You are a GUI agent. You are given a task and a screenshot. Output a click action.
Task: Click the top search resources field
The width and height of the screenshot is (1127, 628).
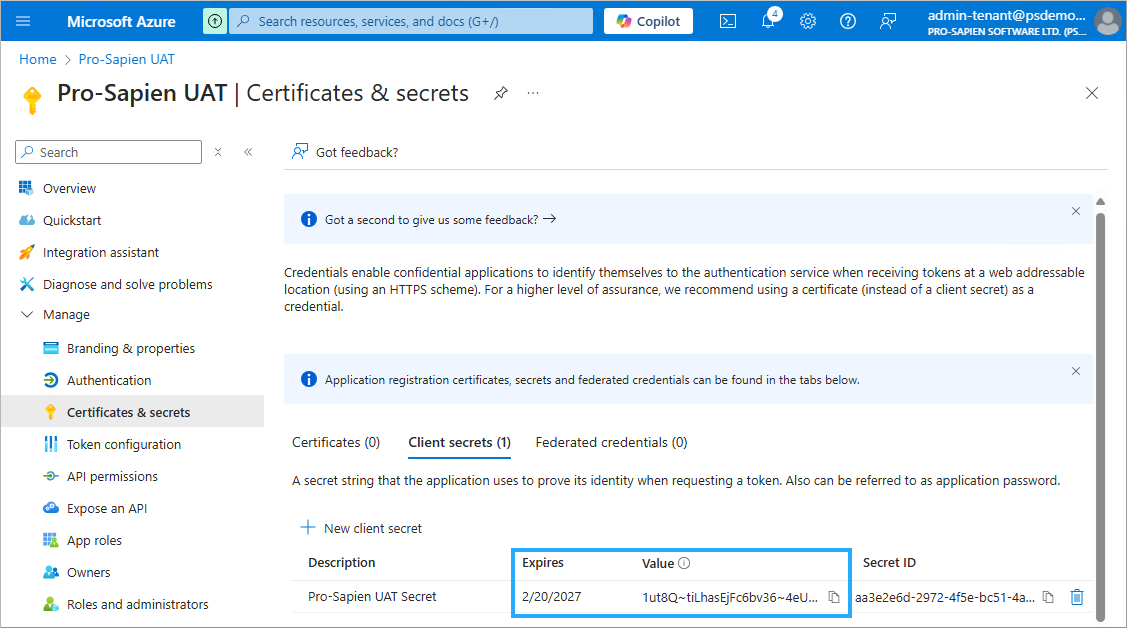[410, 21]
